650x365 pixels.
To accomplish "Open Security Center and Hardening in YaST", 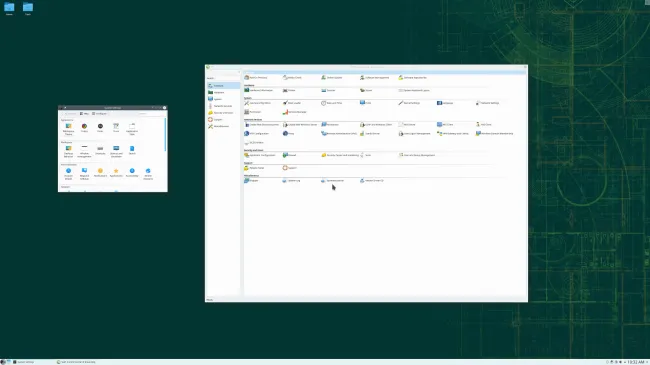I will [x=340, y=155].
